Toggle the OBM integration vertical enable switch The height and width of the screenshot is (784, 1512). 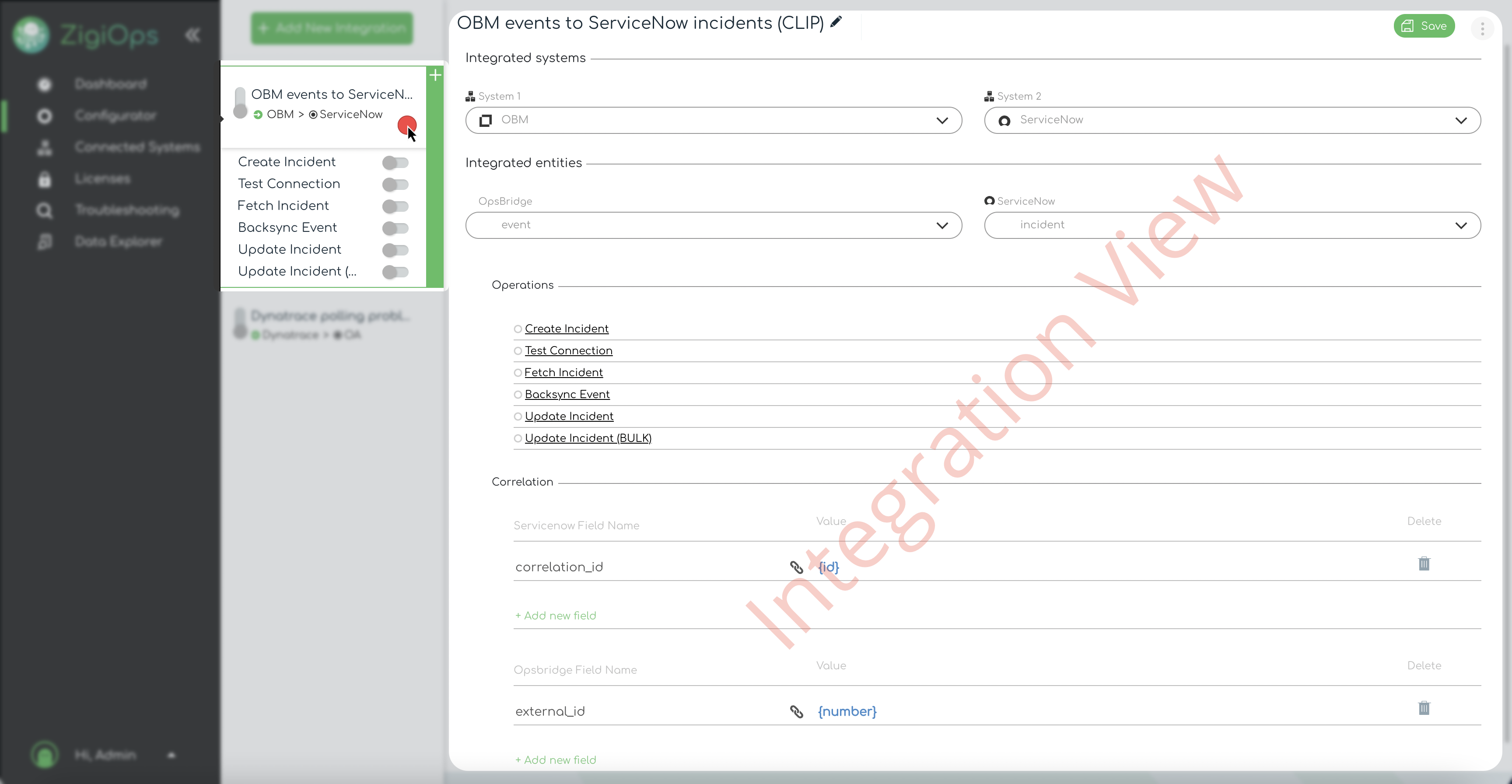pyautogui.click(x=240, y=103)
